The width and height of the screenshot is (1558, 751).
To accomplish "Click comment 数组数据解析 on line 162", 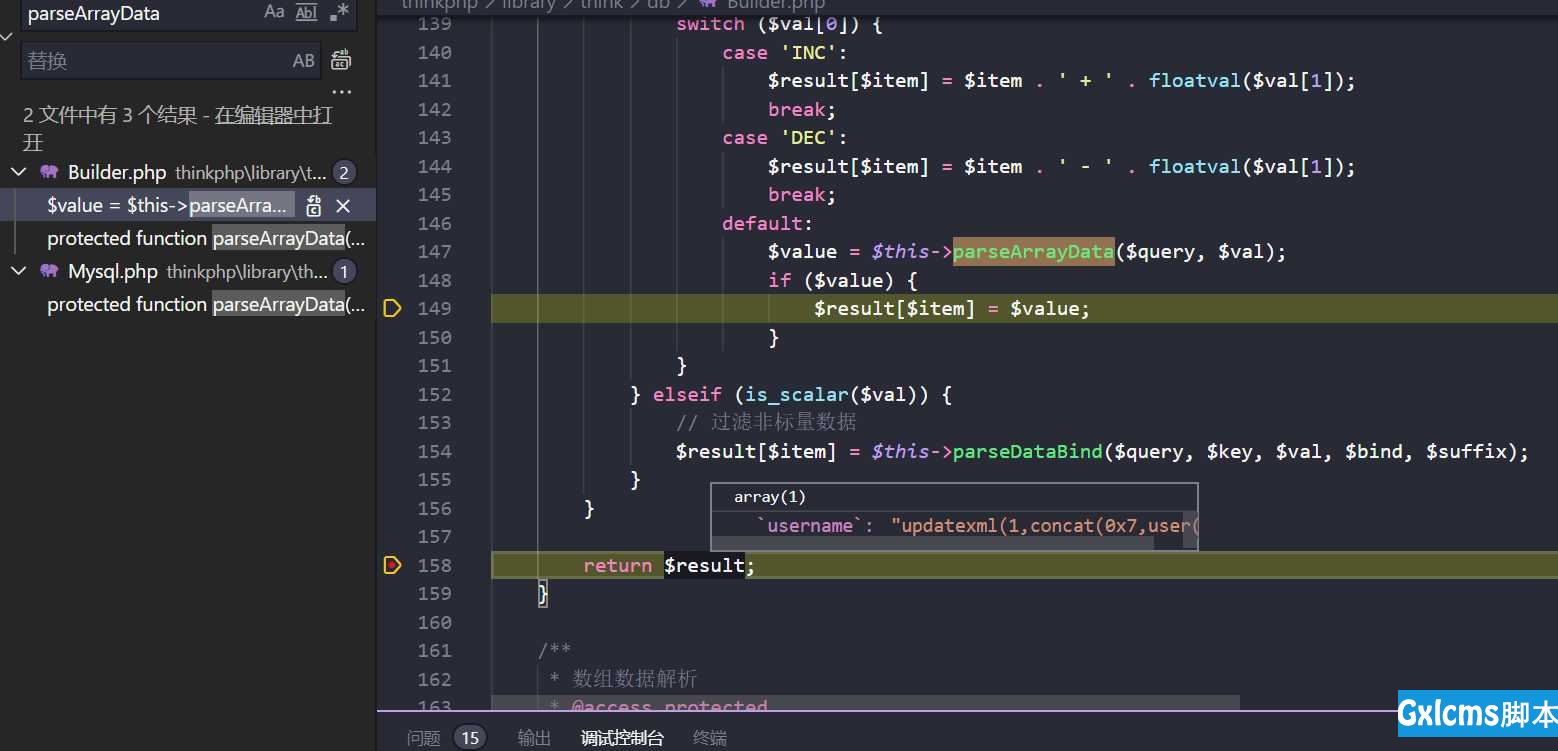I will coord(635,679).
